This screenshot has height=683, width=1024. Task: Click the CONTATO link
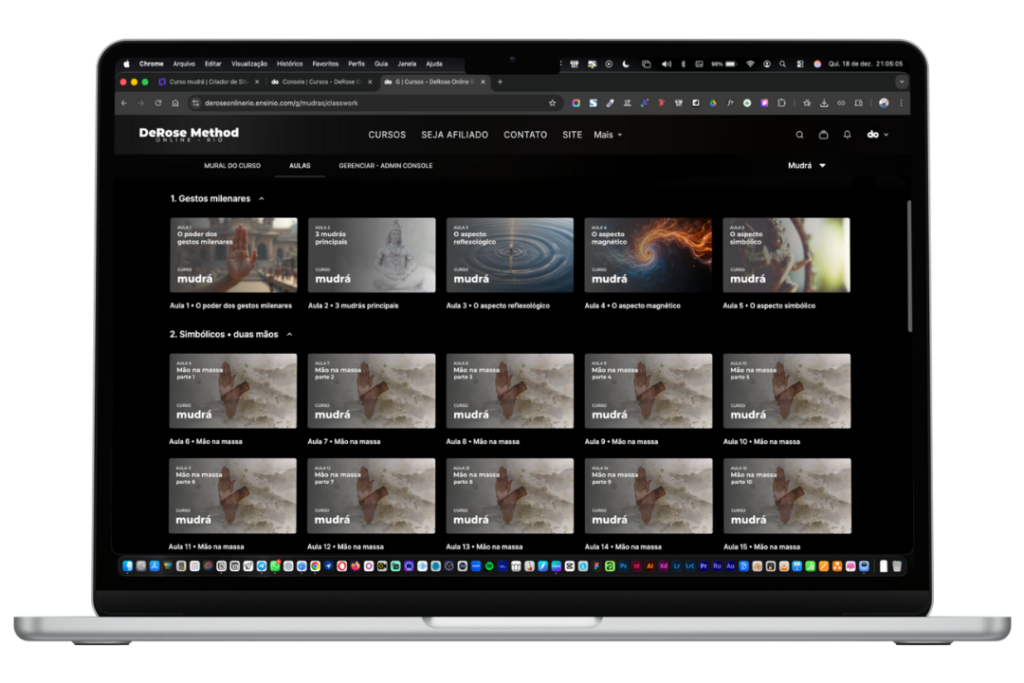click(525, 135)
